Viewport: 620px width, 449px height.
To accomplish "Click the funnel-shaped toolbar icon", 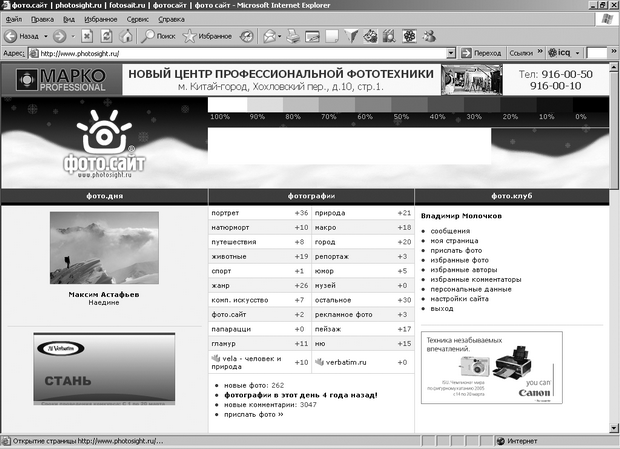I will pos(351,36).
